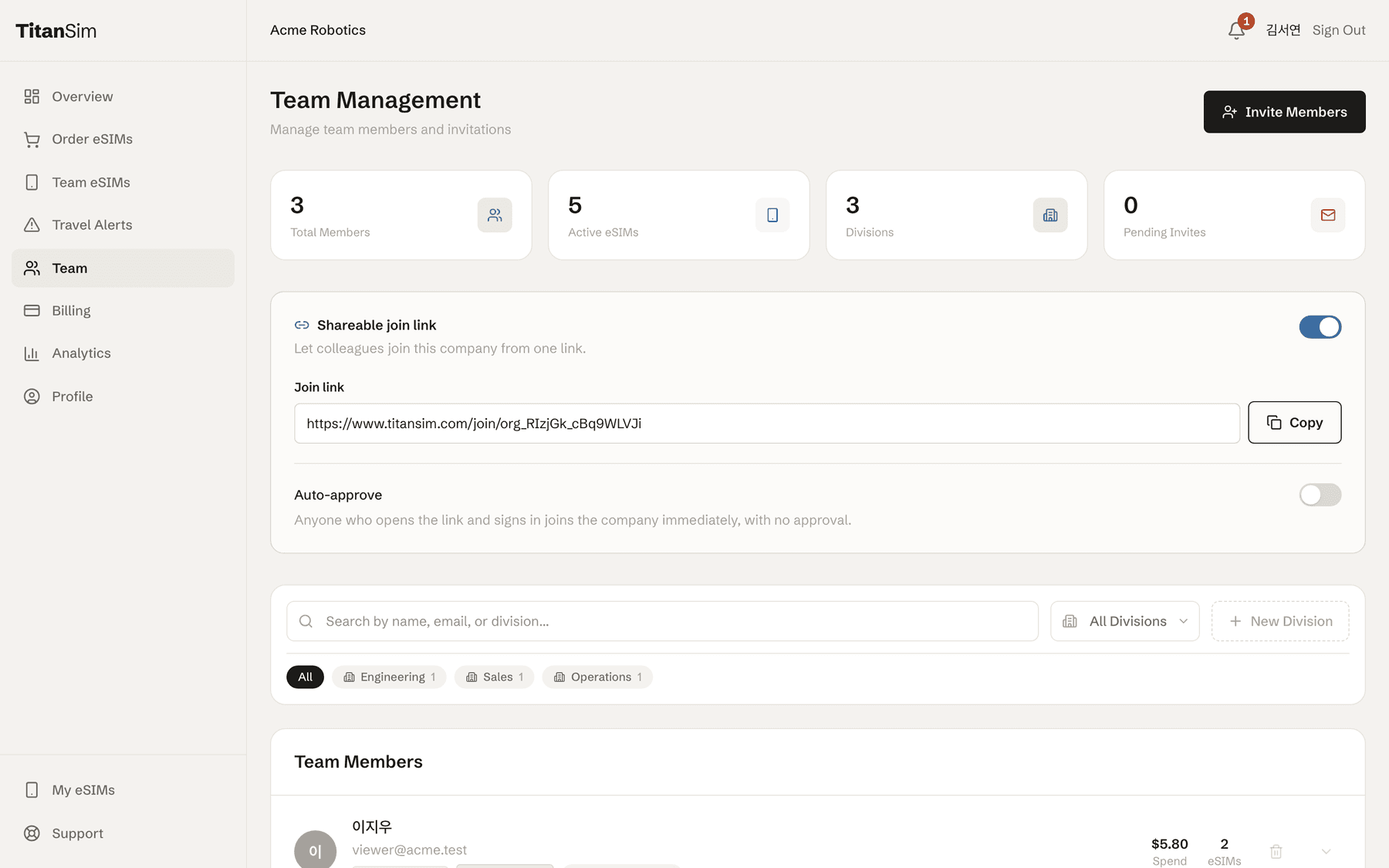1389x868 pixels.
Task: Click the chain link icon beside Shareable join link
Action: 302,325
